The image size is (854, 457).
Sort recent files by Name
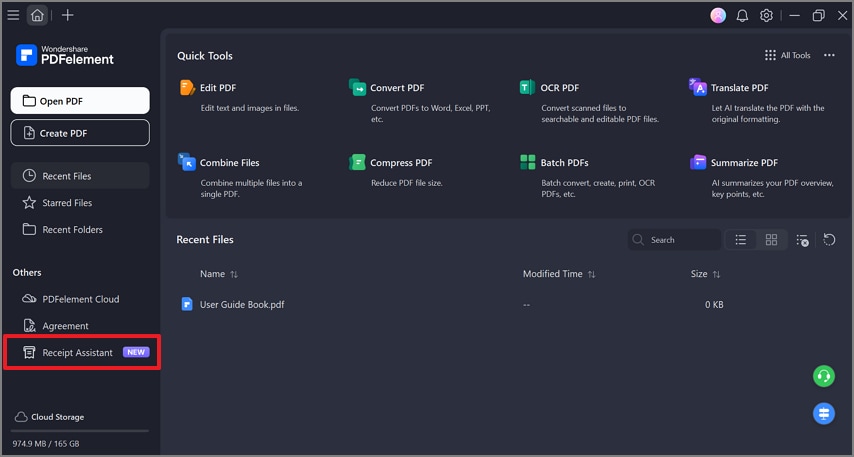click(219, 274)
